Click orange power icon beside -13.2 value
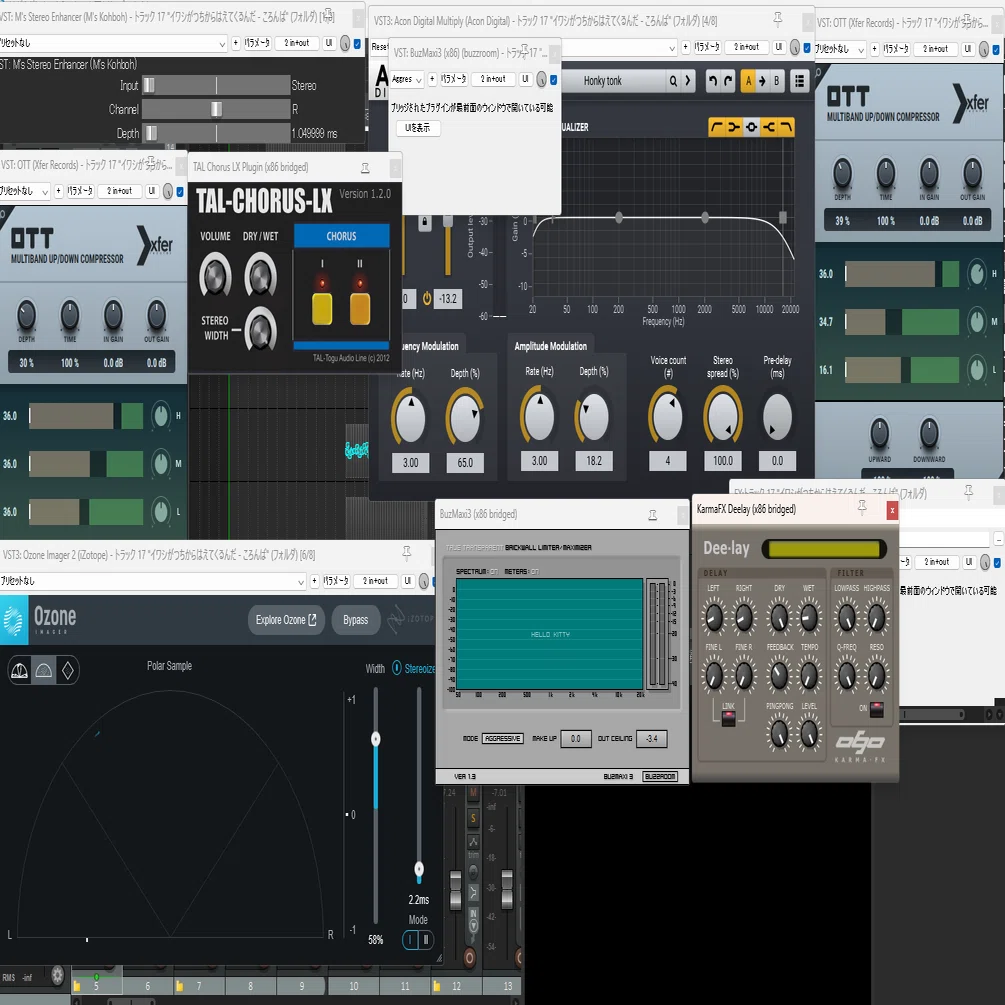 pos(427,298)
